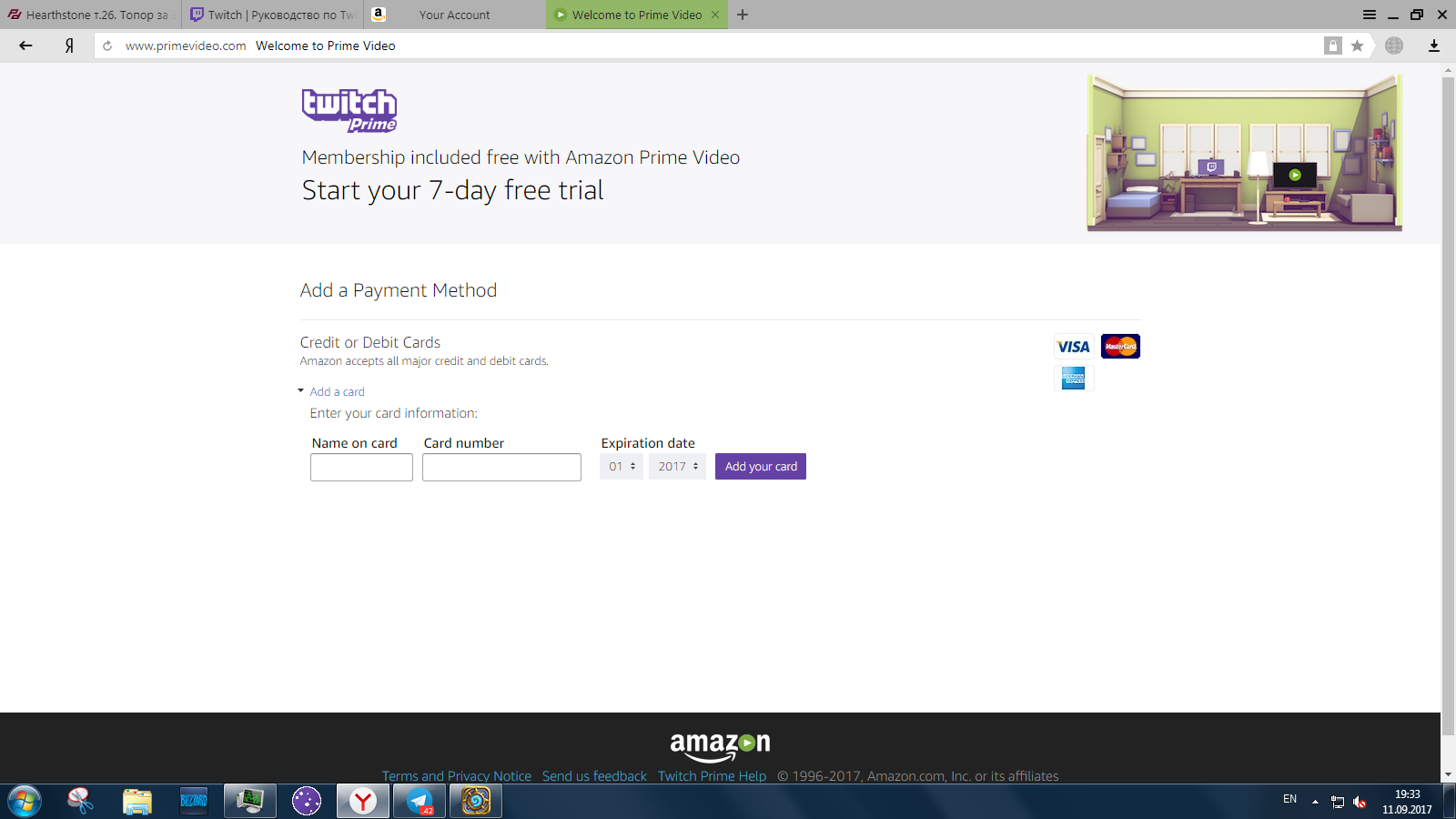Go back using the left arrow
Viewport: 1456px width, 819px height.
coord(25,45)
